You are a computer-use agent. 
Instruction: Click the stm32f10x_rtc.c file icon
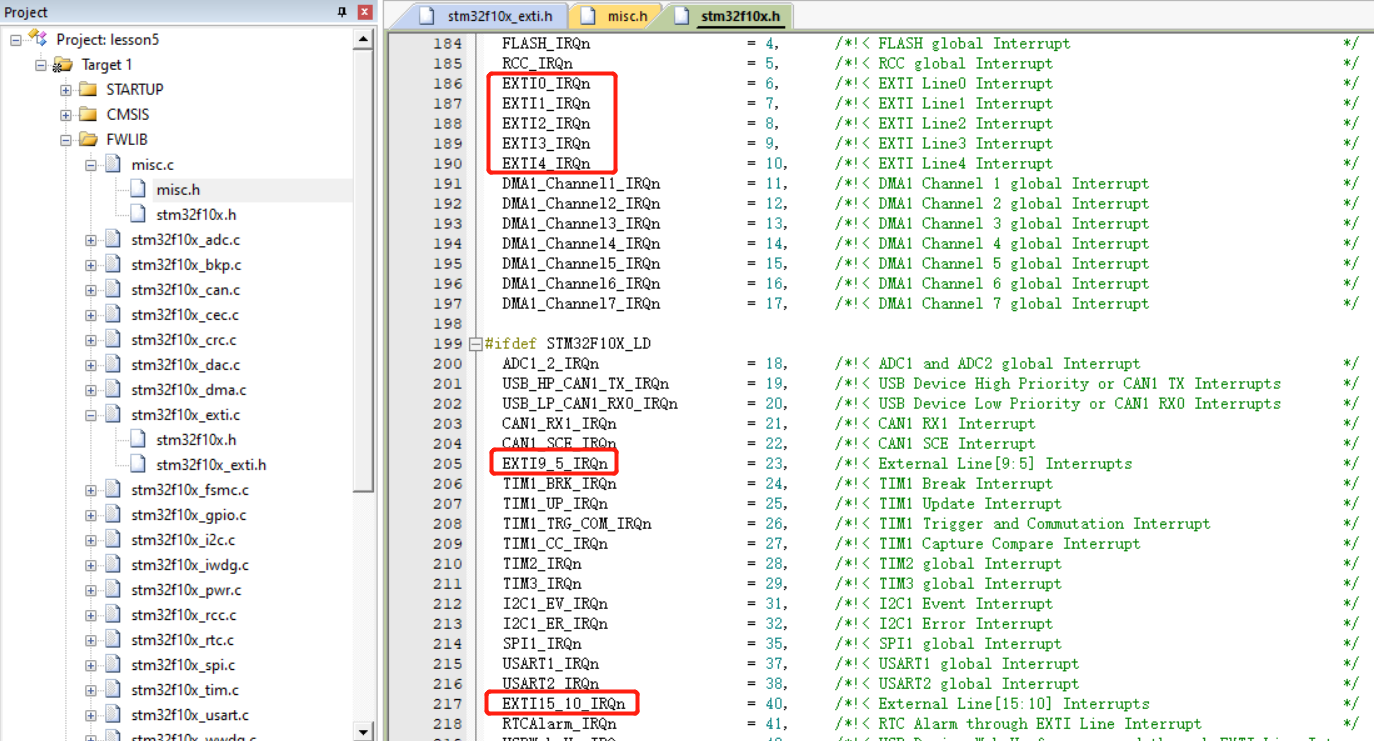click(113, 640)
